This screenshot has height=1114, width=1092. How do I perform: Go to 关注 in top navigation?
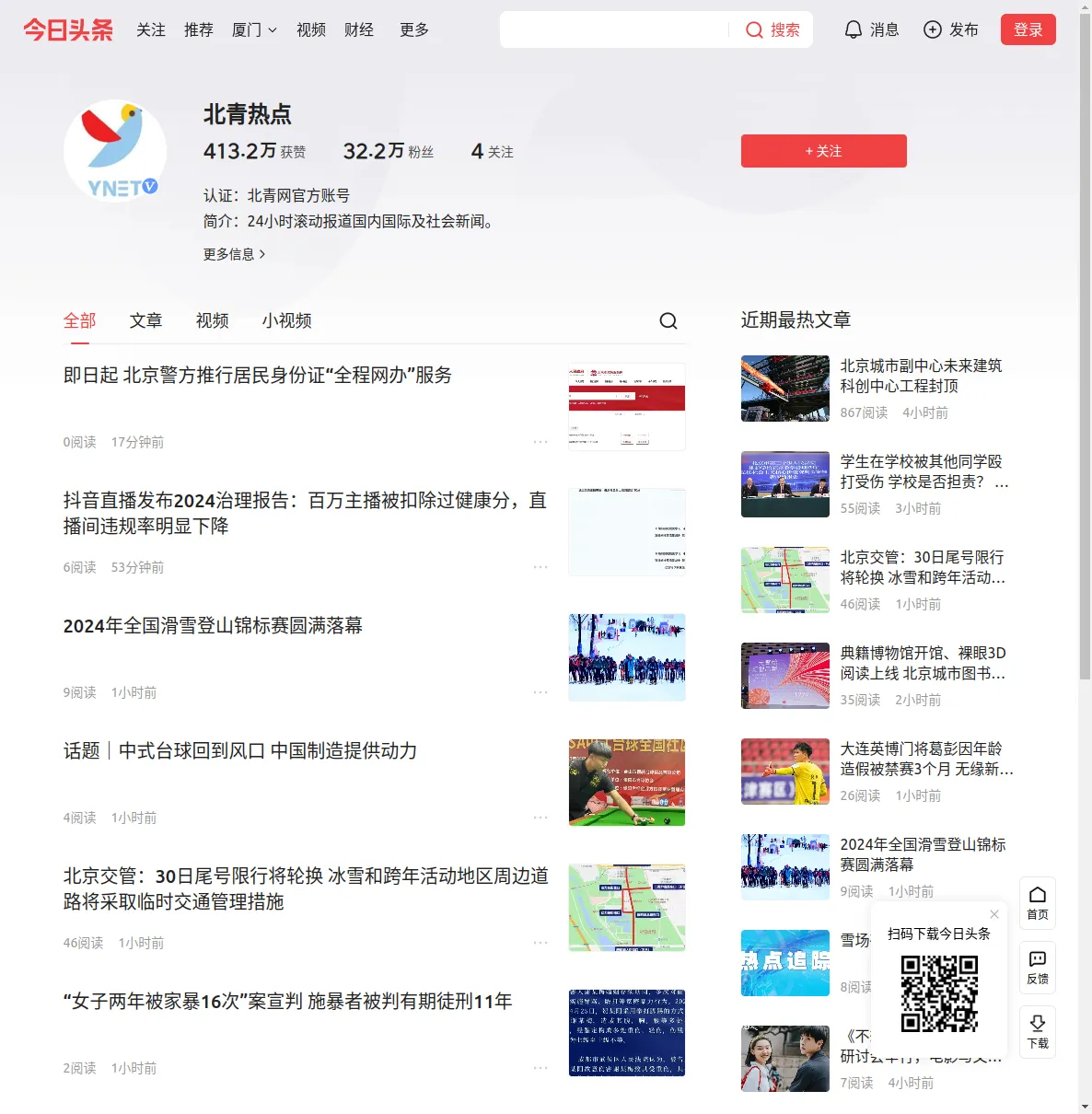point(151,30)
